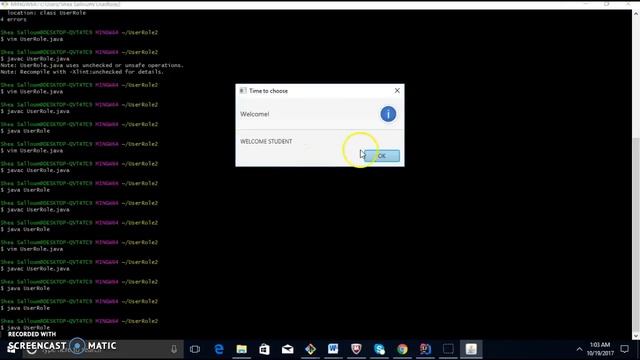Image resolution: width=640 pixels, height=360 pixels.
Task: Close the Time to choose dialog
Action: (397, 91)
